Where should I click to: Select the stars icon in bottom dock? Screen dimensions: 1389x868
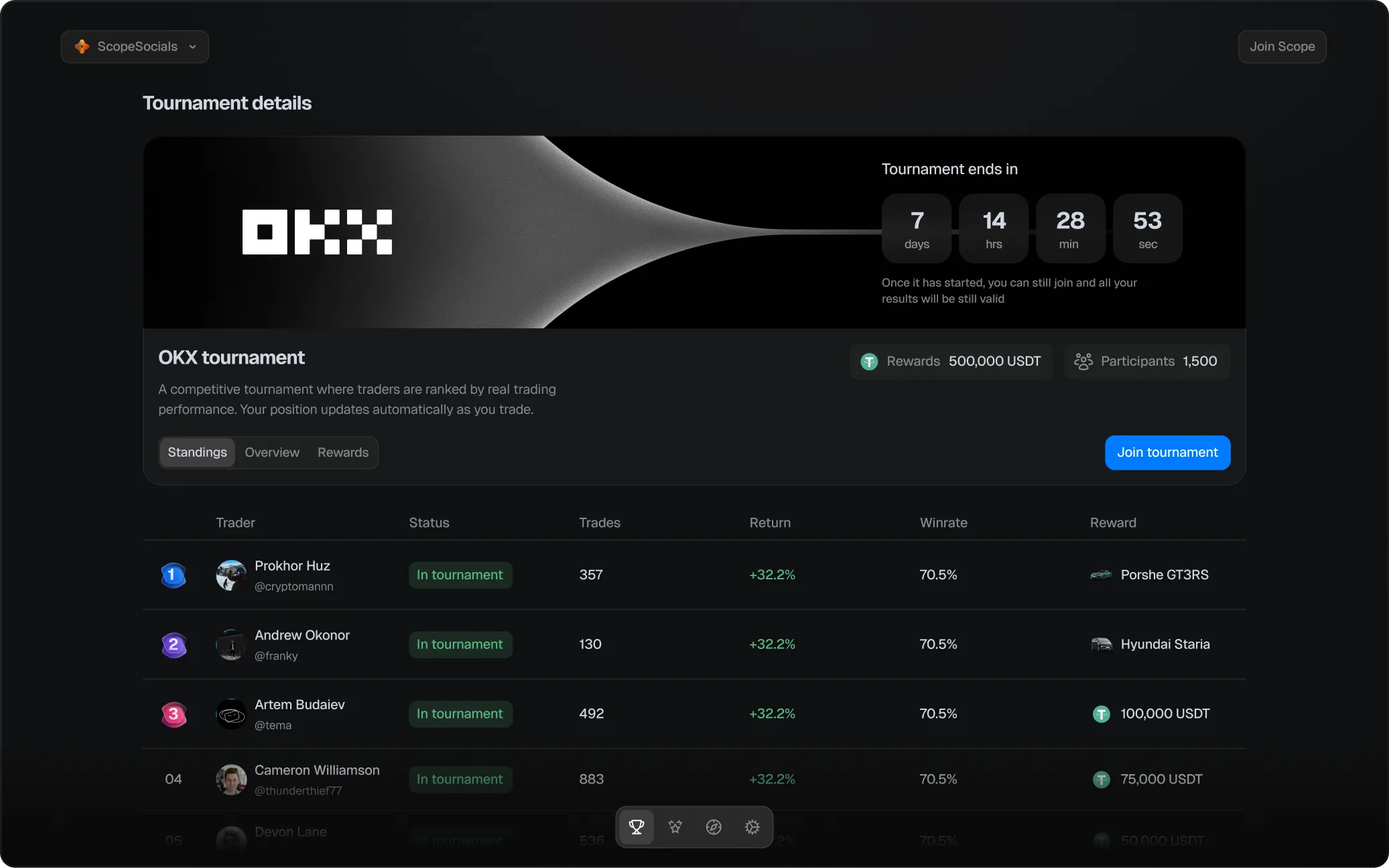point(675,827)
